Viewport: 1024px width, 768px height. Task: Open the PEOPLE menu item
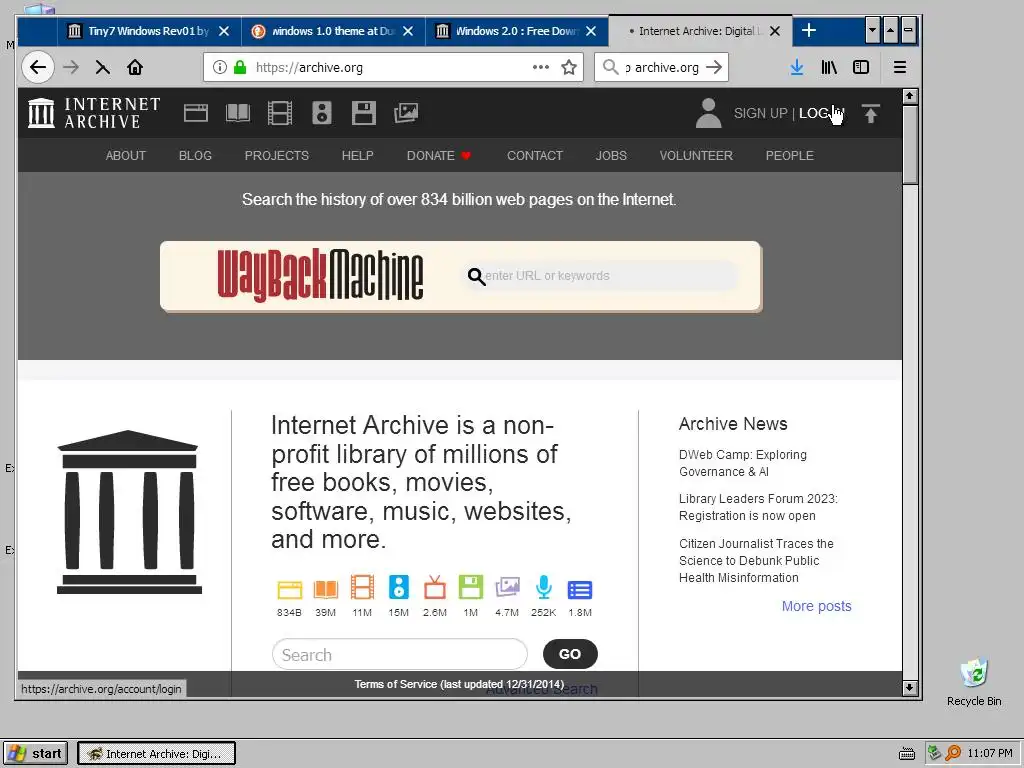(790, 155)
